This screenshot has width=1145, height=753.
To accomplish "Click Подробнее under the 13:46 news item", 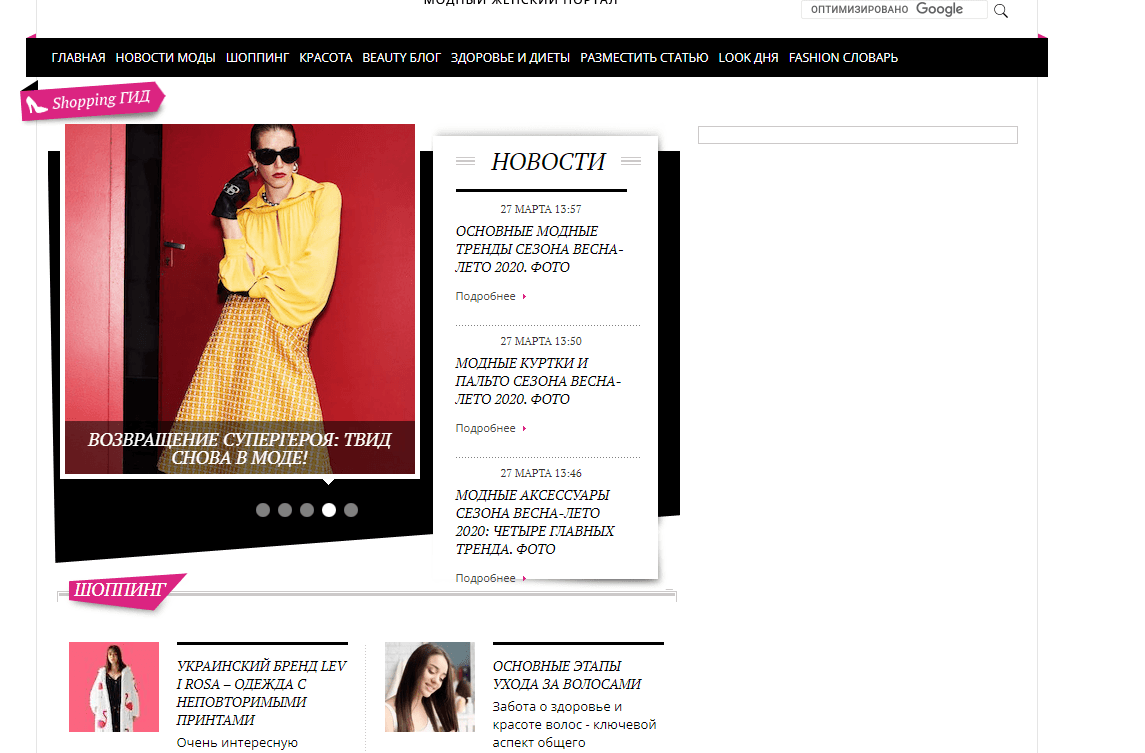I will (486, 578).
